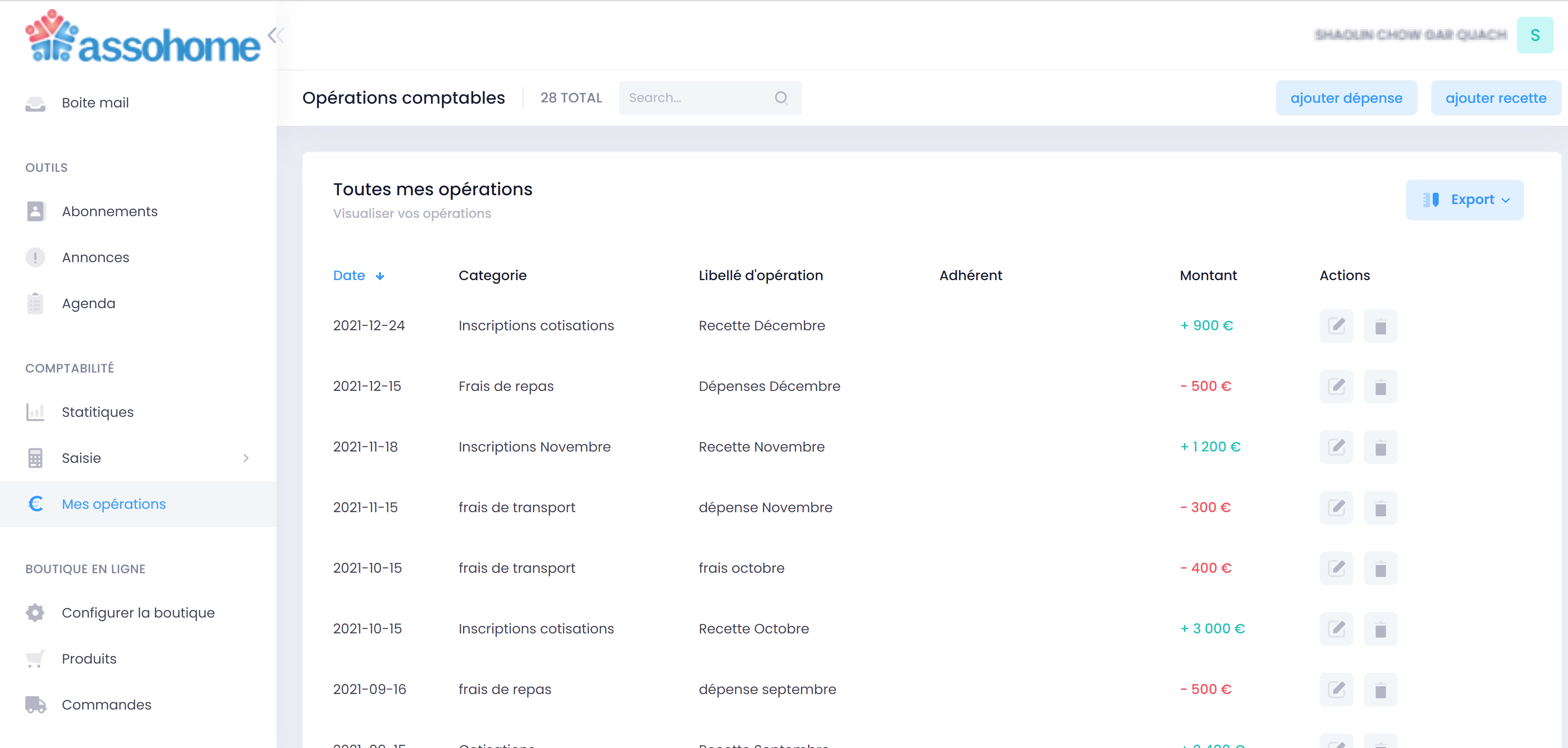Select the Abonnements icon in the sidebar
The image size is (1568, 748).
click(x=35, y=211)
